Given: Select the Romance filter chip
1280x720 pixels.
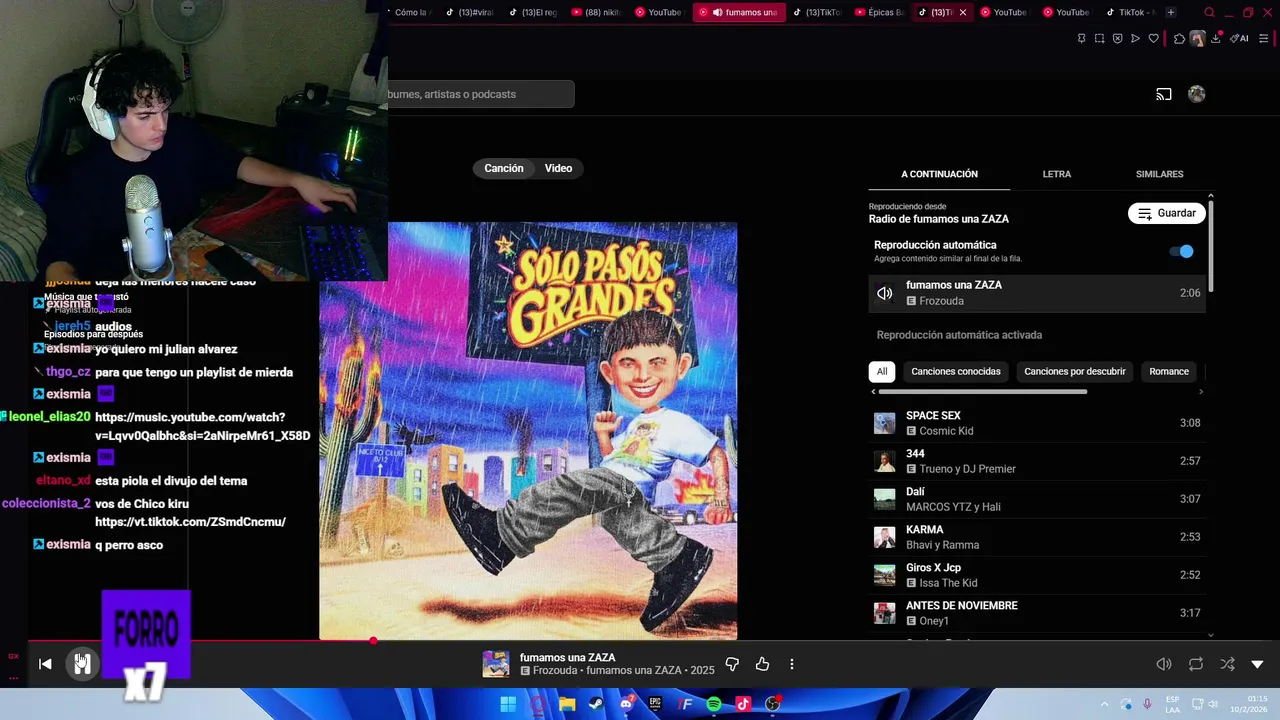Looking at the screenshot, I should coord(1169,371).
